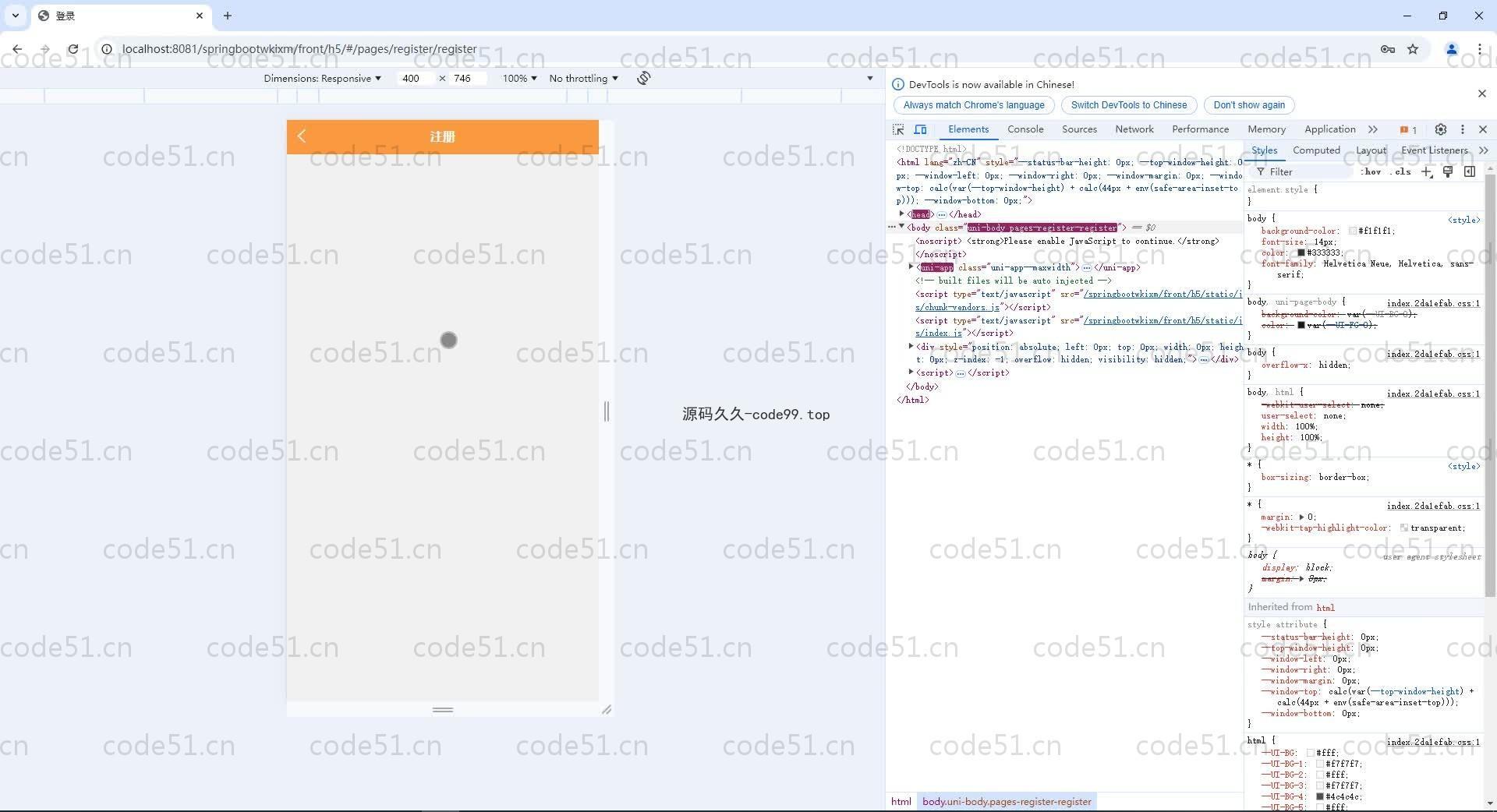Click the back chevron in the 注册 header
Viewport: 1497px width, 812px height.
pyautogui.click(x=302, y=136)
